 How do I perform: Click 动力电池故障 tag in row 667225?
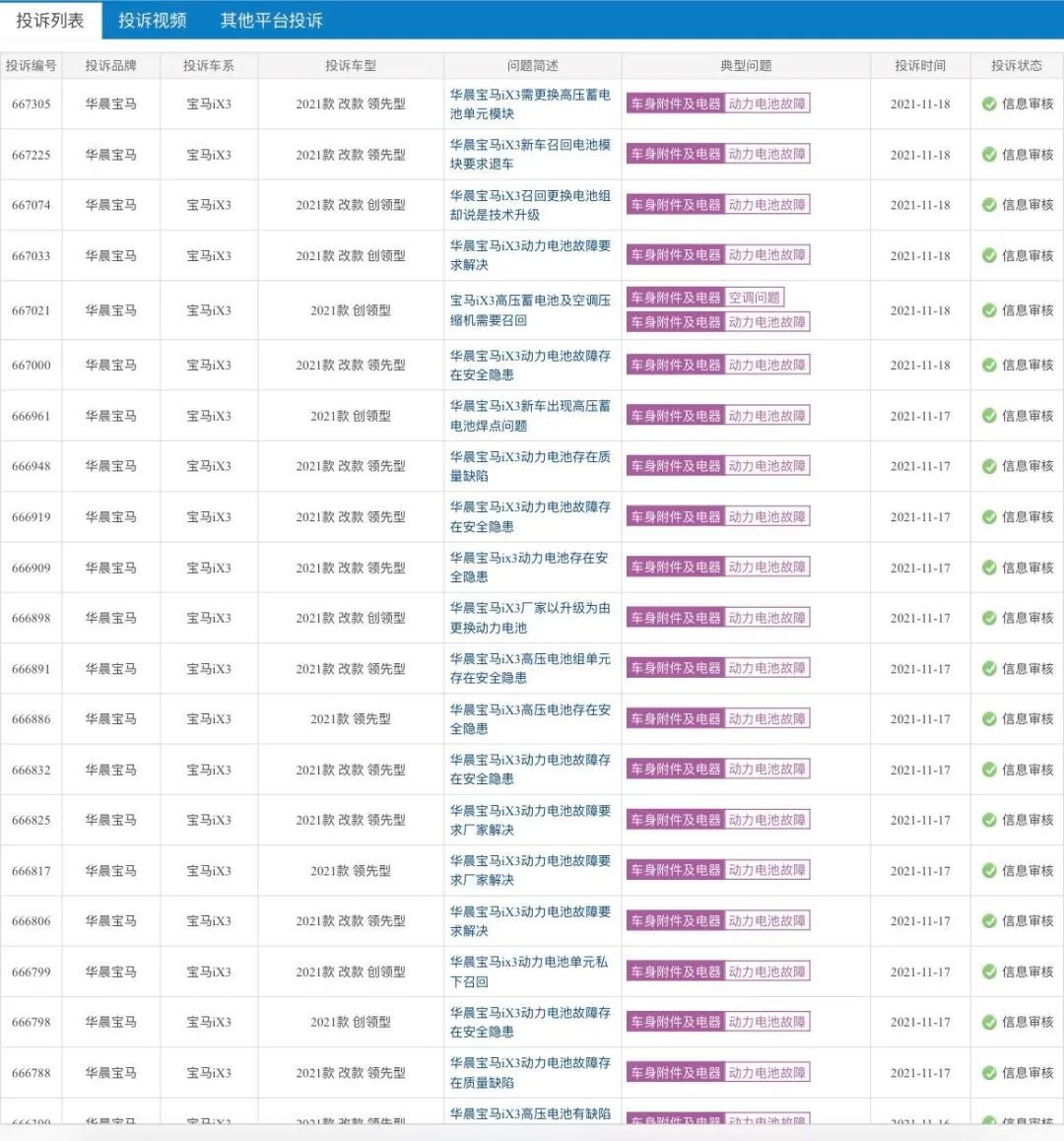767,155
